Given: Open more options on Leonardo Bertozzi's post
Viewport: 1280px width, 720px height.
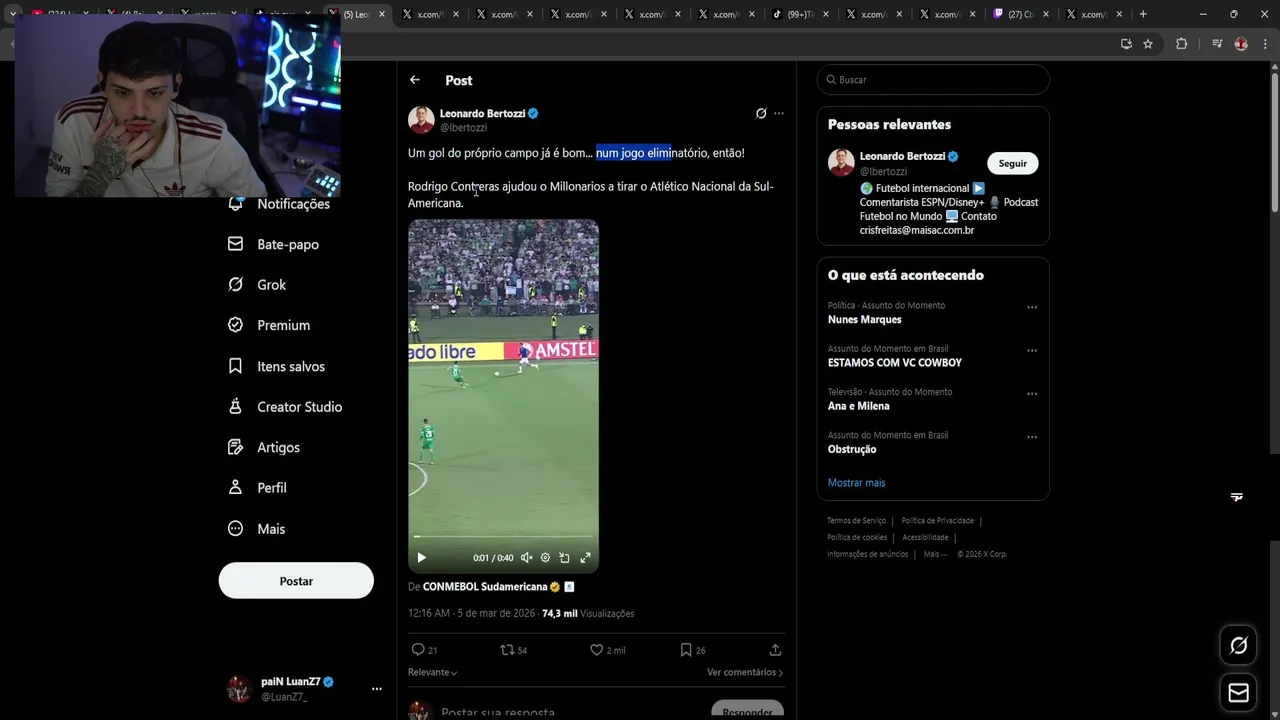Looking at the screenshot, I should [779, 114].
